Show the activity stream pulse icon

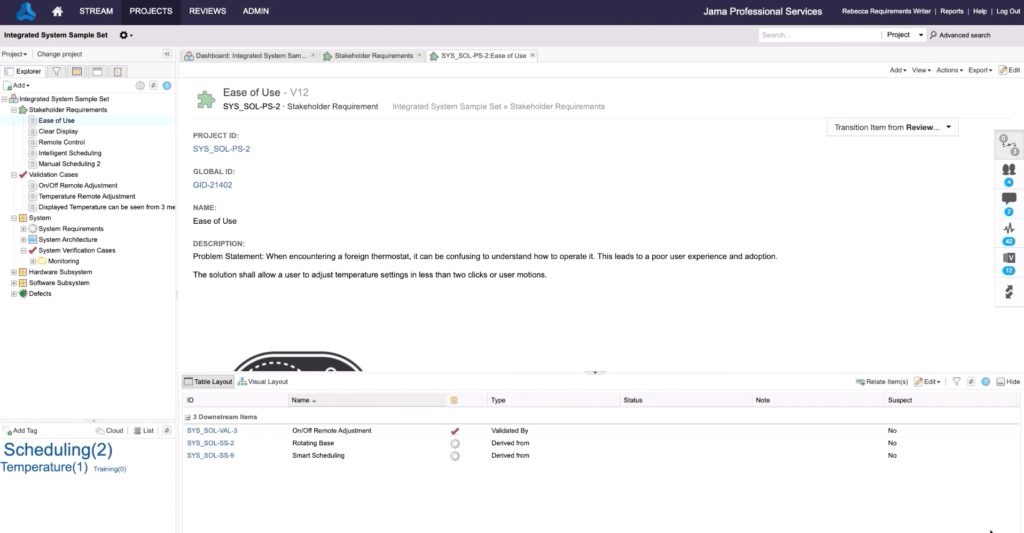(x=1009, y=230)
